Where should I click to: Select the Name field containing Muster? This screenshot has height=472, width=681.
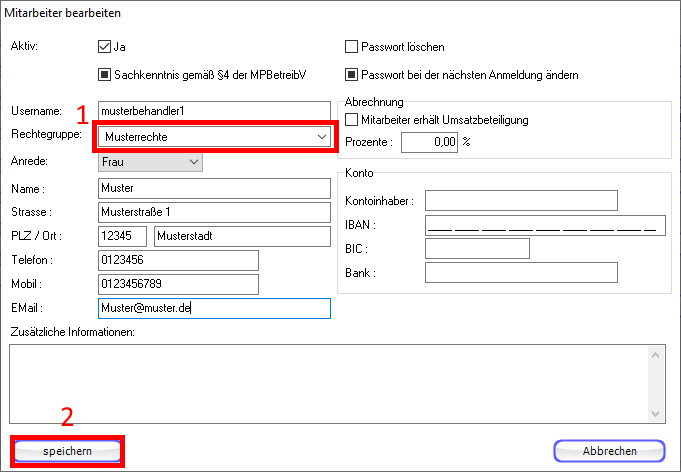point(214,187)
